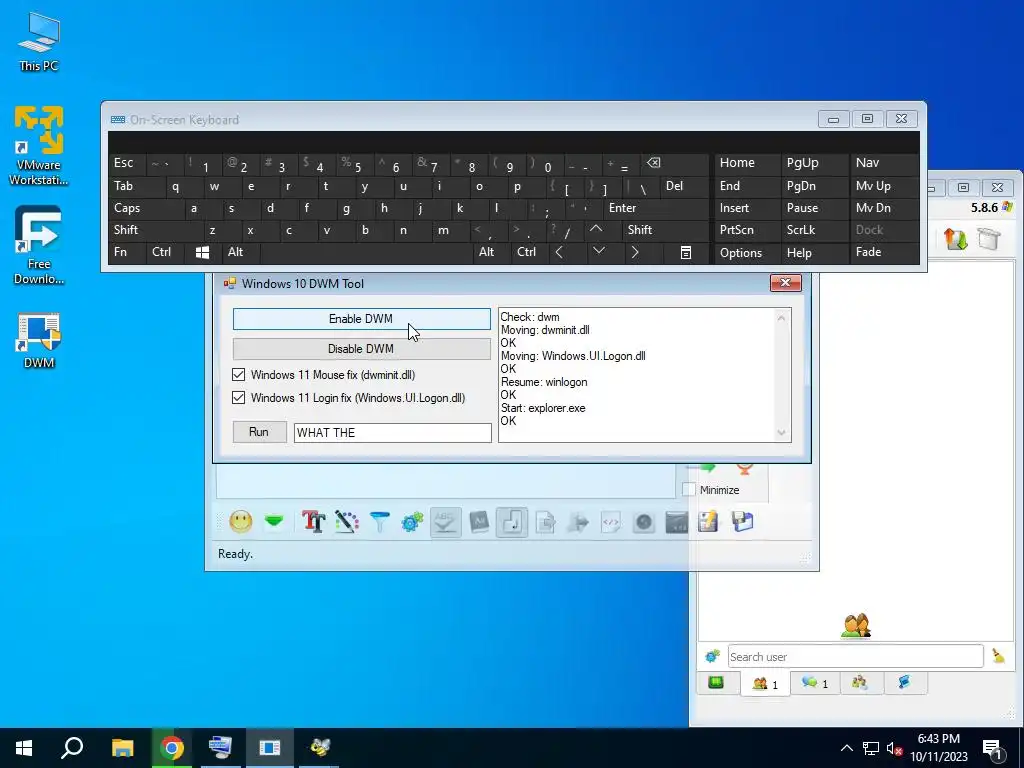Toggle the Nav key on On-Screen Keyboard

click(884, 163)
